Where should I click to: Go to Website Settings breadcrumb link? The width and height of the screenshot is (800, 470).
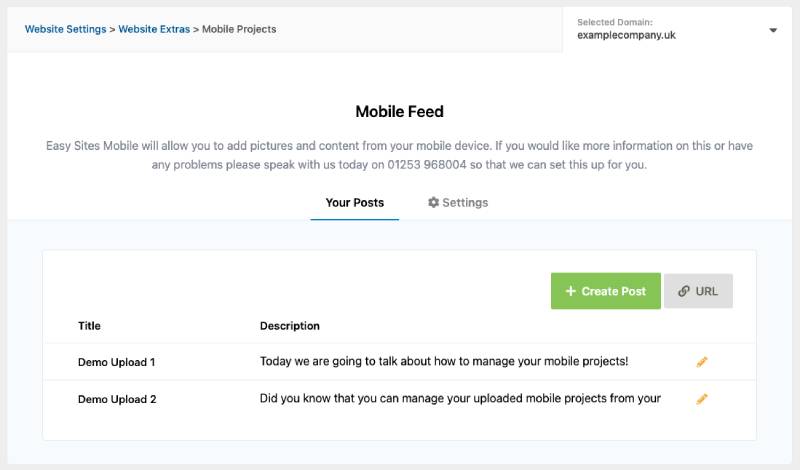(x=65, y=29)
